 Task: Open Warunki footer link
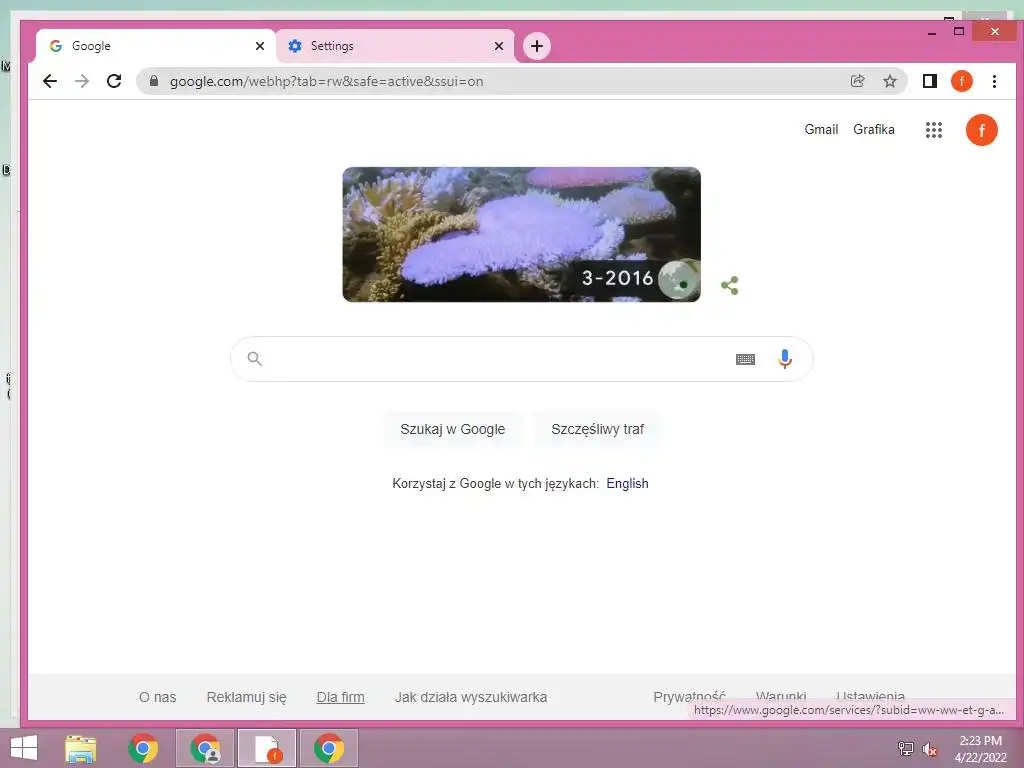tap(780, 696)
